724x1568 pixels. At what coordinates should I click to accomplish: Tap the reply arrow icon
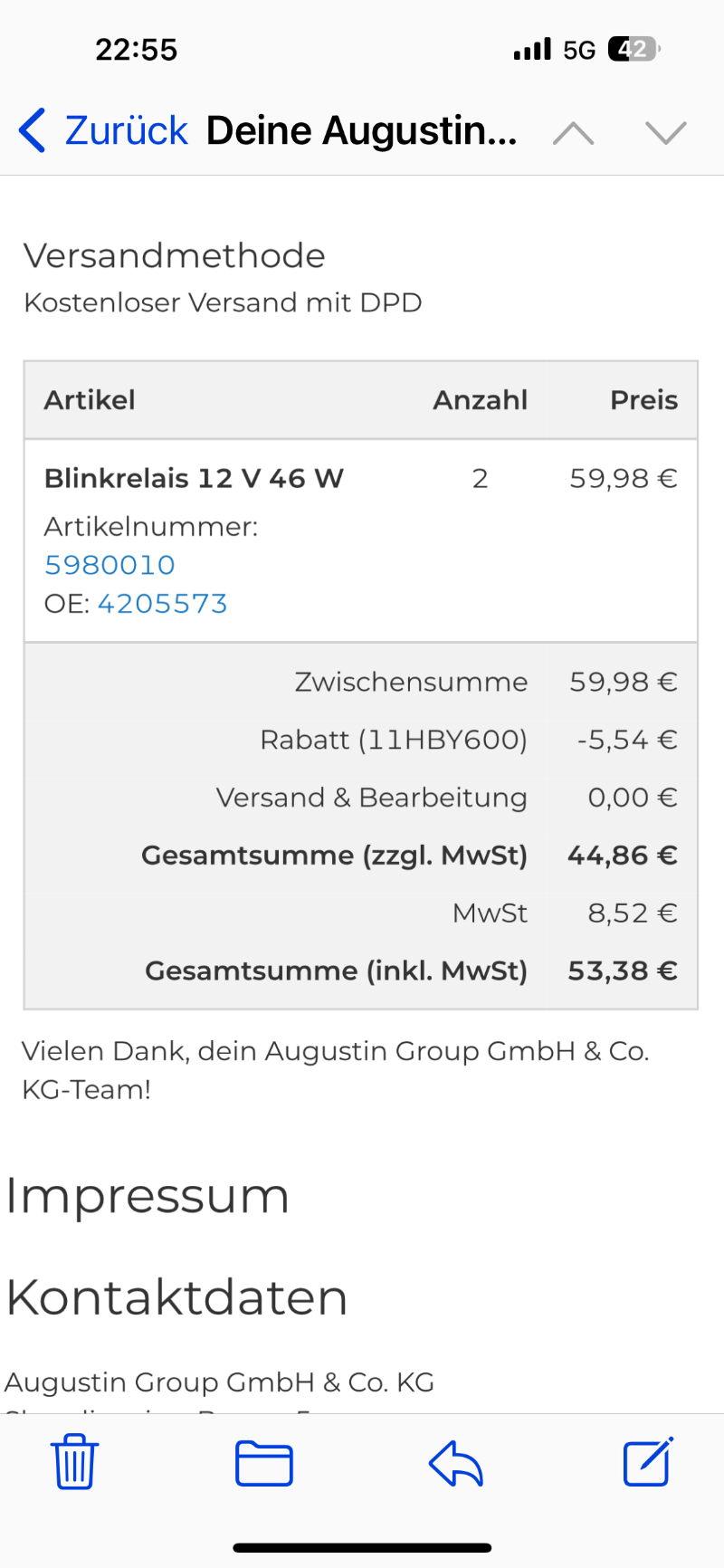point(455,1463)
